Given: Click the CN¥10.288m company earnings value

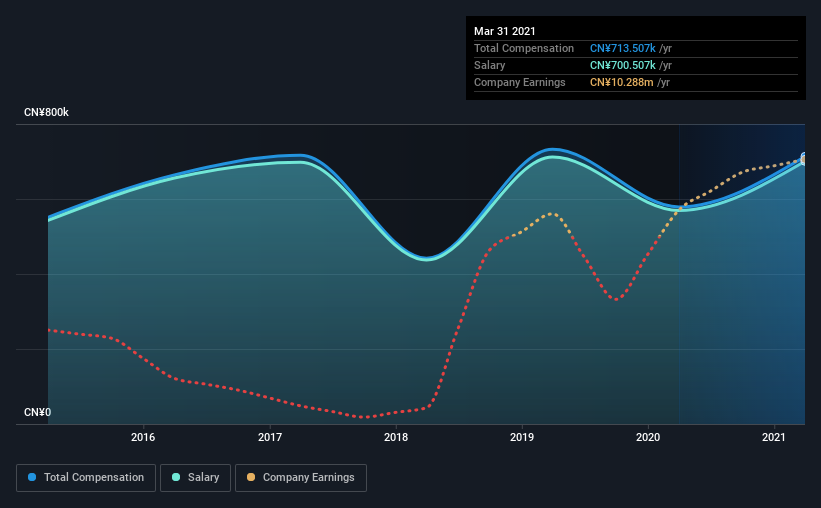Looking at the screenshot, I should [622, 82].
